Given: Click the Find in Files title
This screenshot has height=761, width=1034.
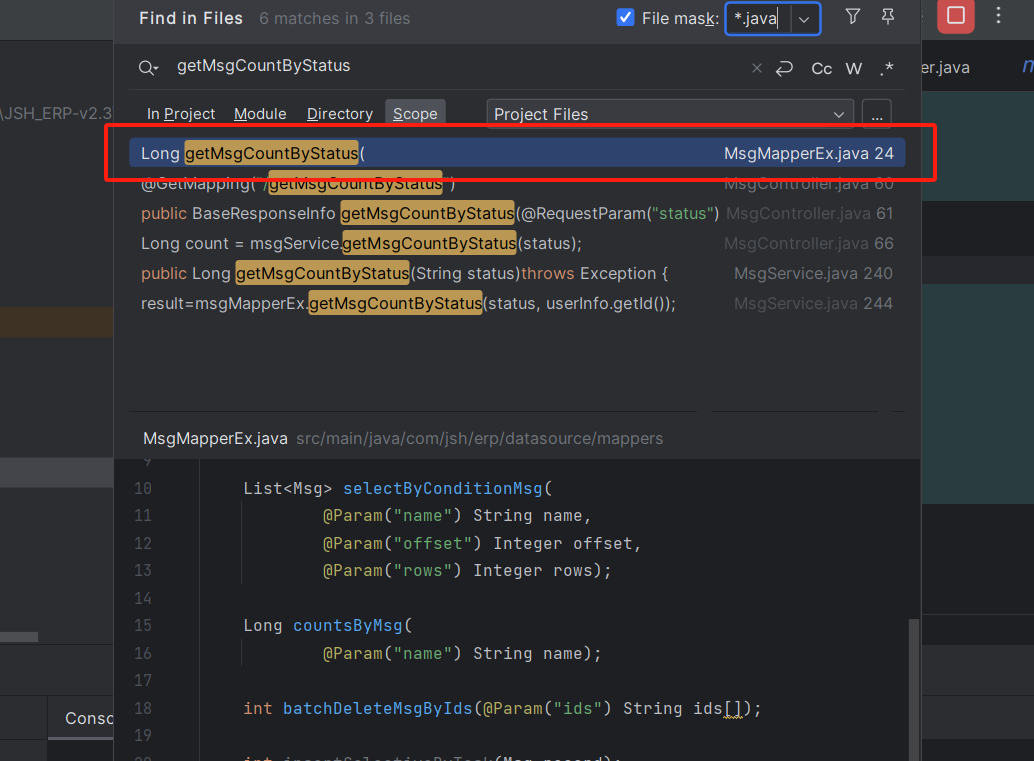Looking at the screenshot, I should pos(191,18).
